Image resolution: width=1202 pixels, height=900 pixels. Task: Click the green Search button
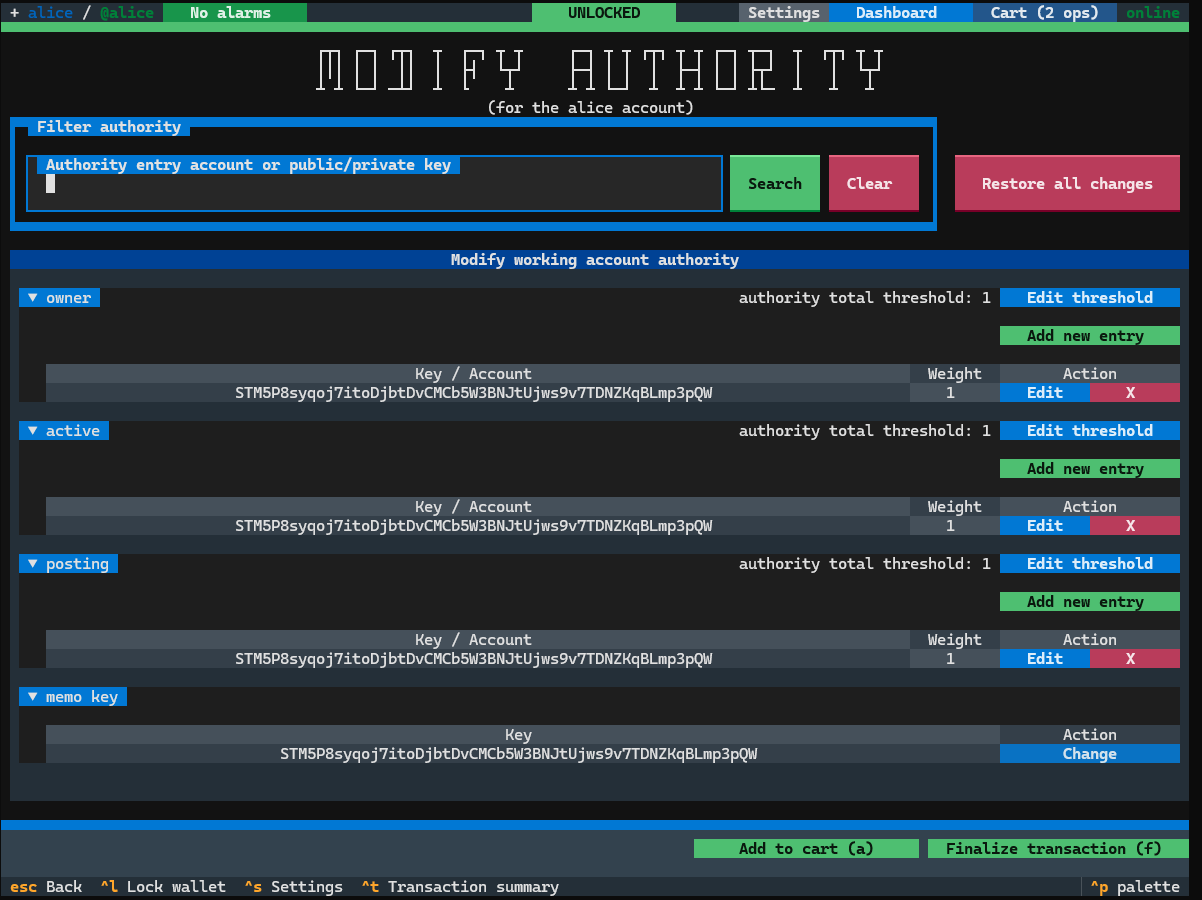tap(775, 184)
